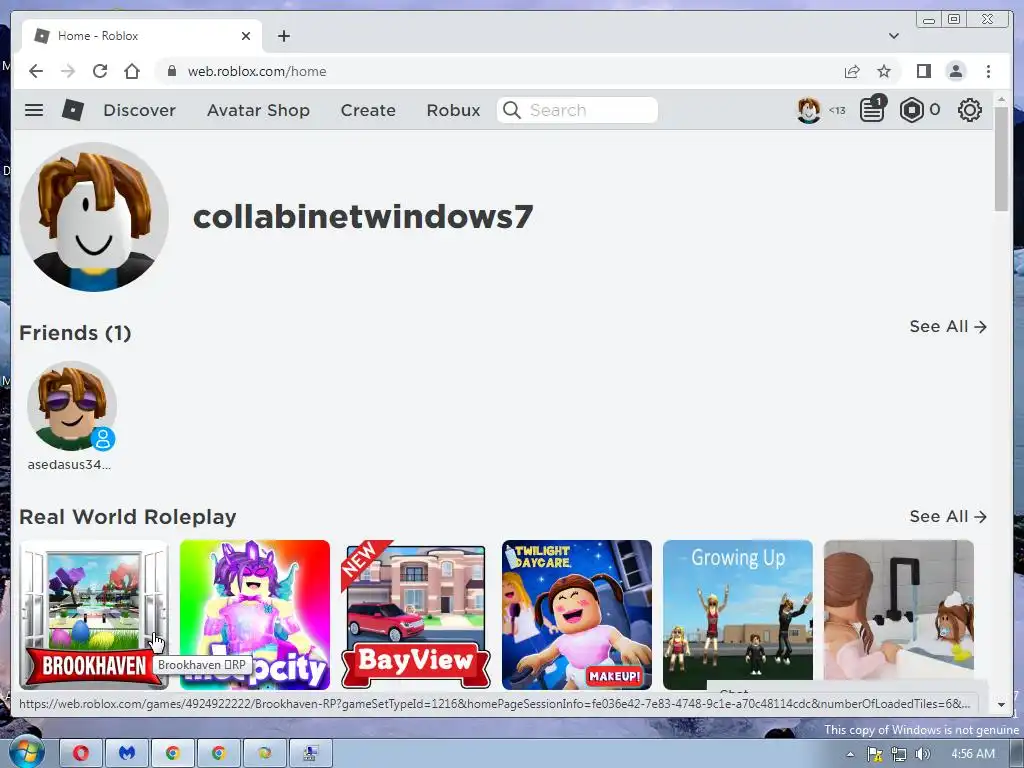The height and width of the screenshot is (768, 1024).
Task: Open a new tab with plus button
Action: (x=283, y=36)
